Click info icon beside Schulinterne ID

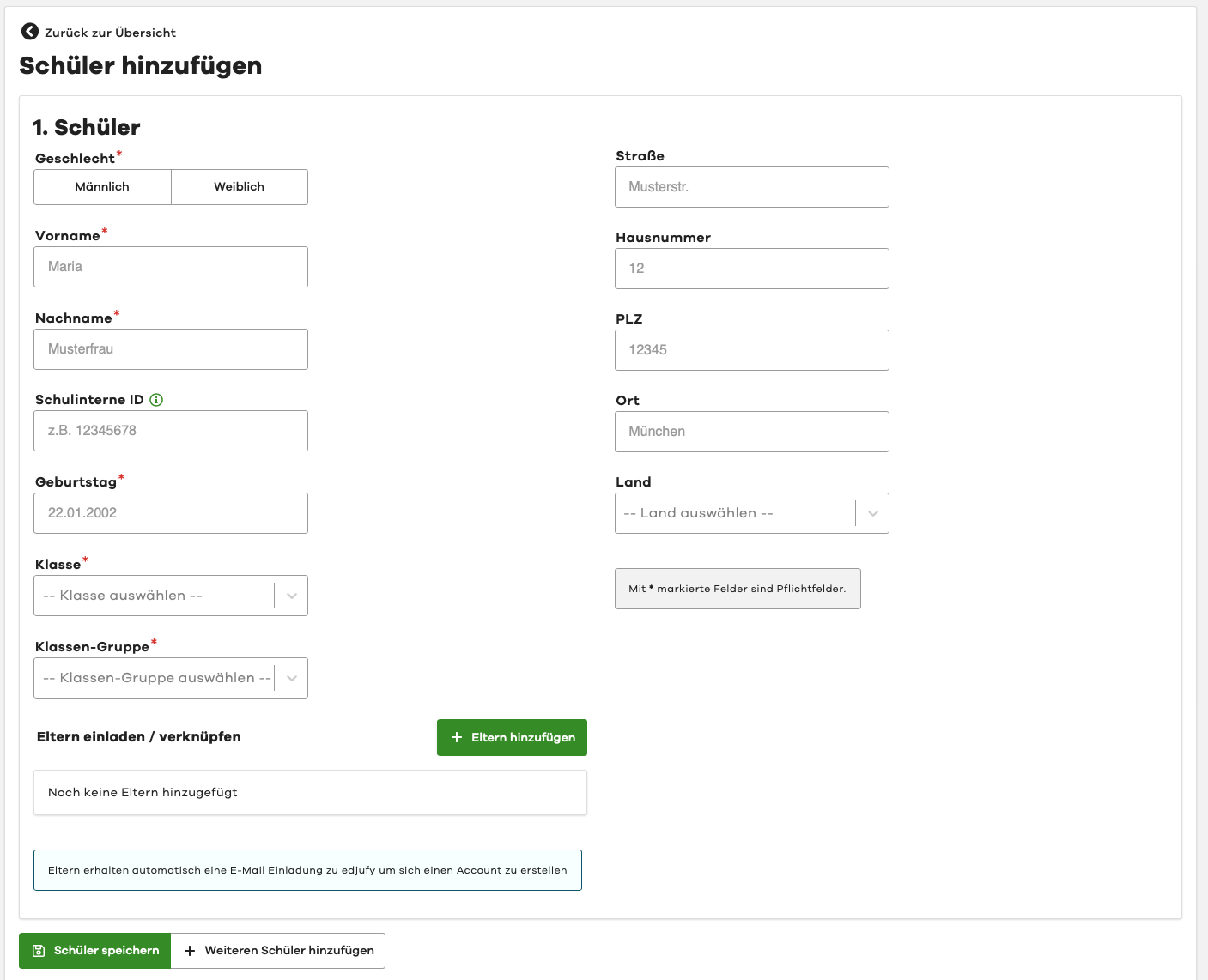click(x=156, y=400)
